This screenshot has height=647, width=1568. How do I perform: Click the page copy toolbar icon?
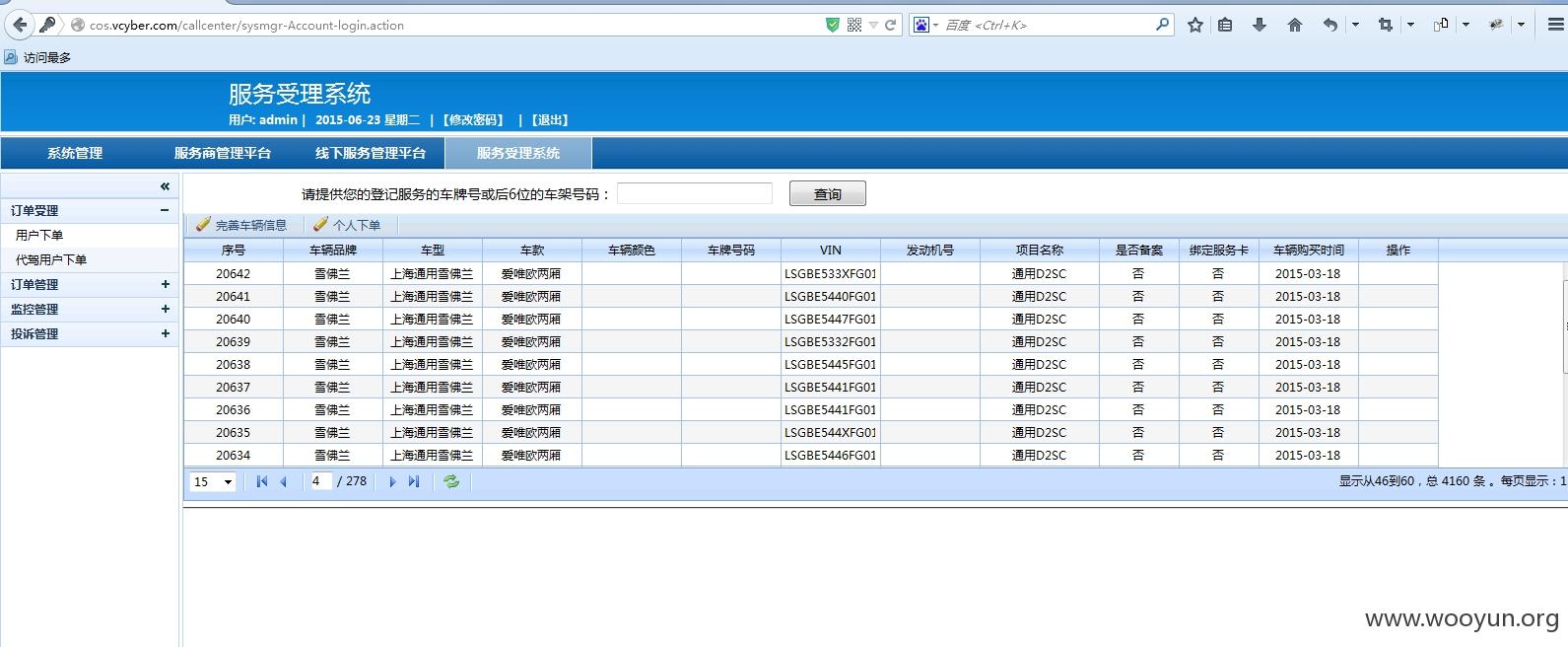click(1441, 25)
